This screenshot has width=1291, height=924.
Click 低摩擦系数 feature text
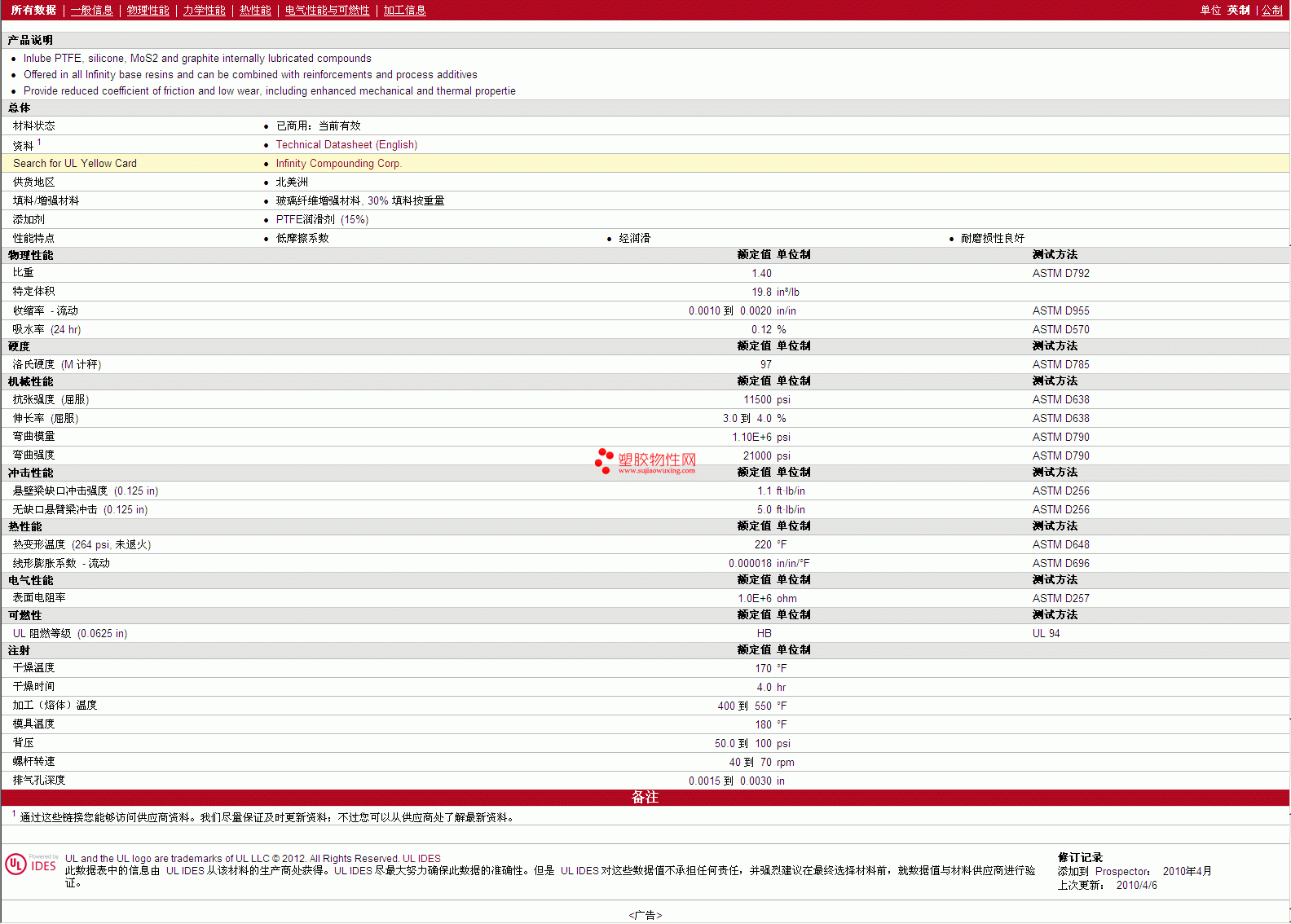pyautogui.click(x=302, y=238)
